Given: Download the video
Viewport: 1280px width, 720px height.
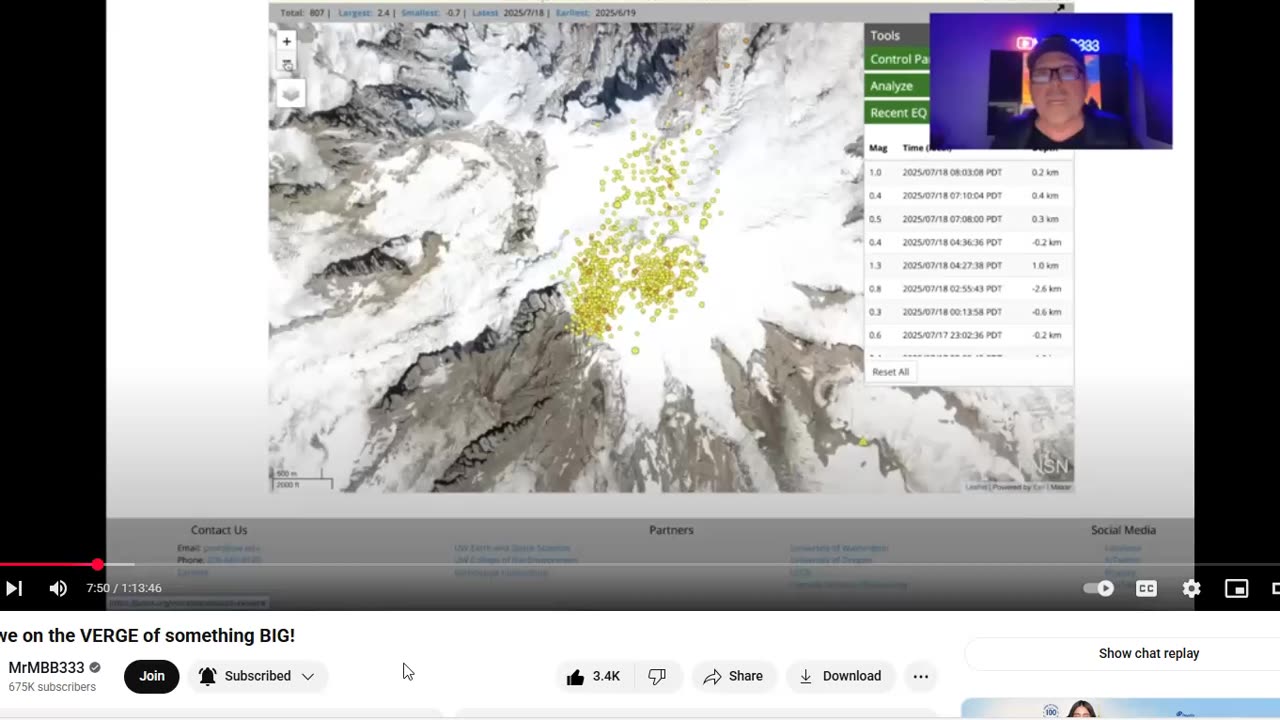Looking at the screenshot, I should (840, 676).
